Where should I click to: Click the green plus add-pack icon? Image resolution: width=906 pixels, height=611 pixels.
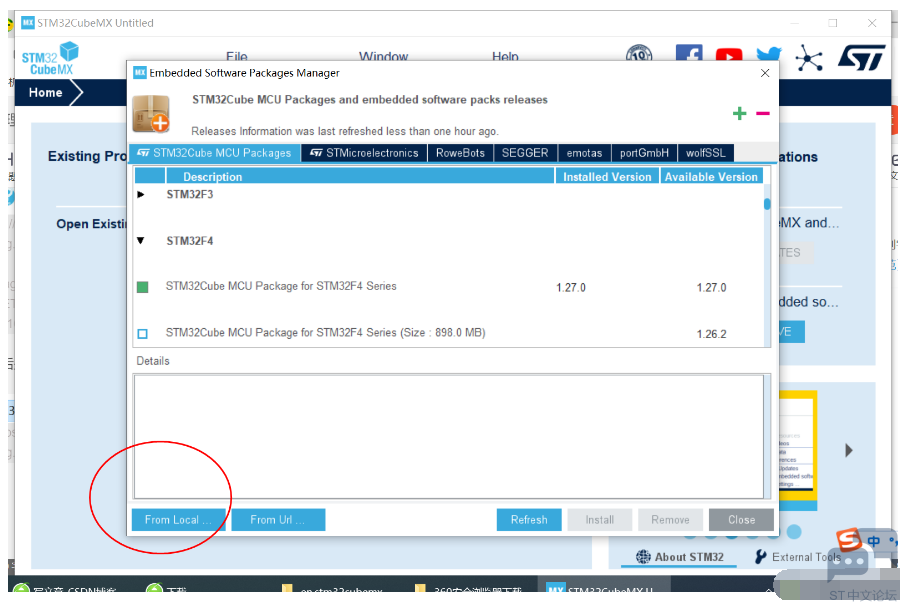click(739, 113)
